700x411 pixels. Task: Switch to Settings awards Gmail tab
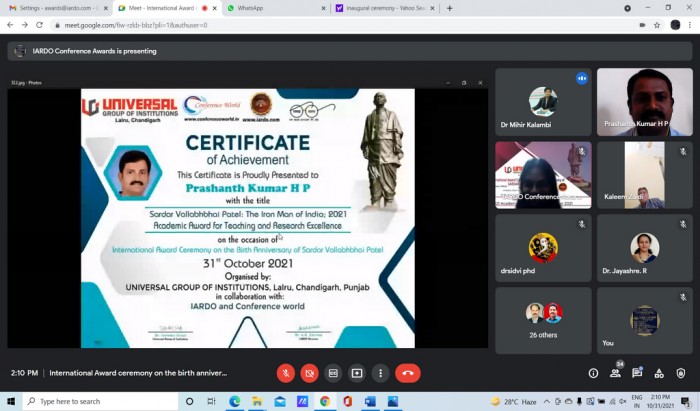[x=58, y=8]
